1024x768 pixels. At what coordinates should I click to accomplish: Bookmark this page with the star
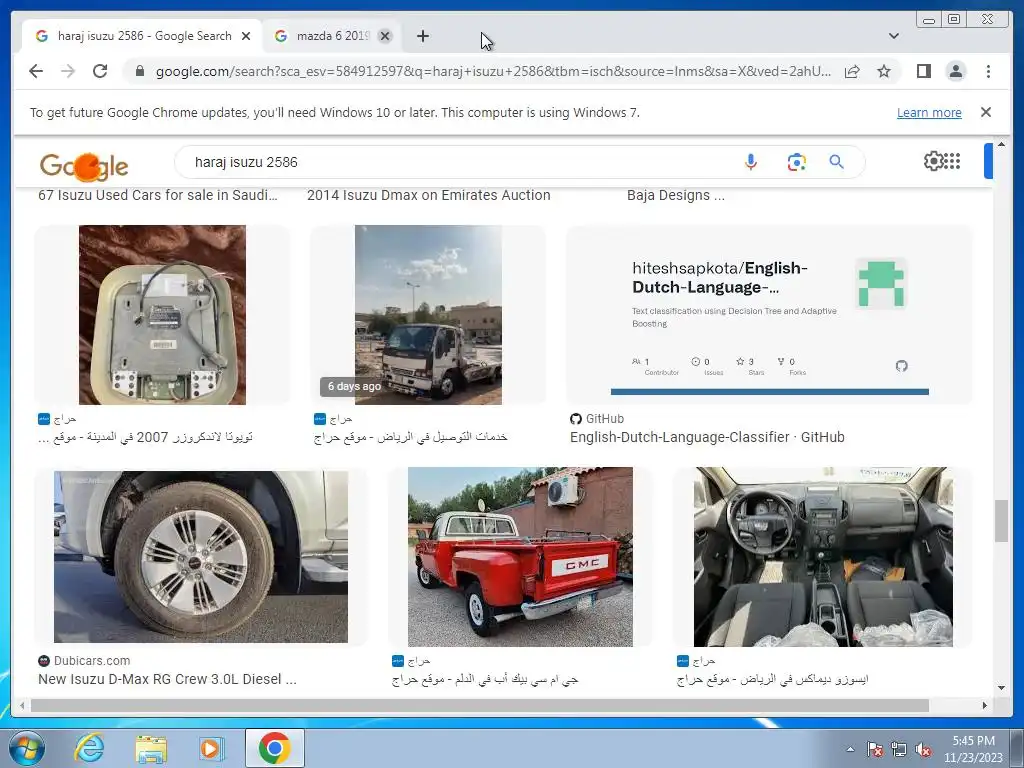click(884, 71)
